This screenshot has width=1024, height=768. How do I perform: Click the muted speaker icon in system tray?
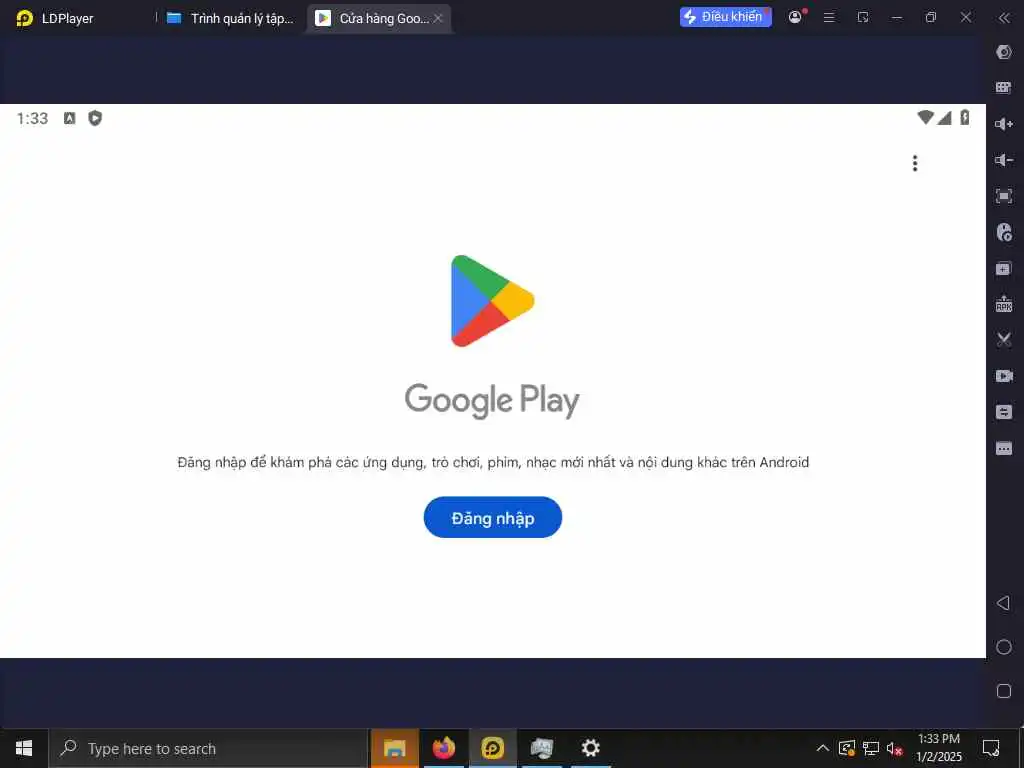(894, 748)
